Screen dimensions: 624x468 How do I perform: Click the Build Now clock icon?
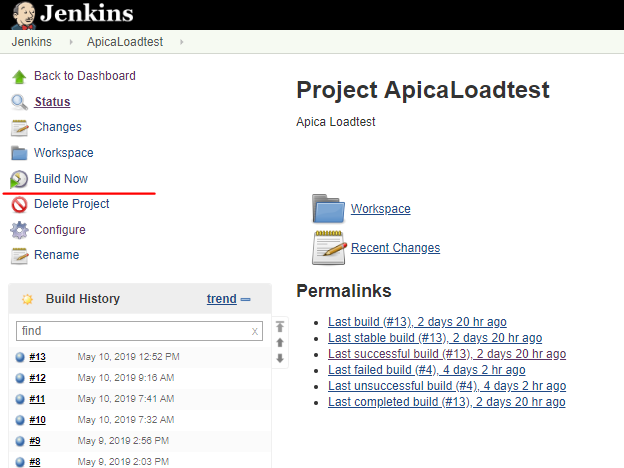[x=19, y=179]
